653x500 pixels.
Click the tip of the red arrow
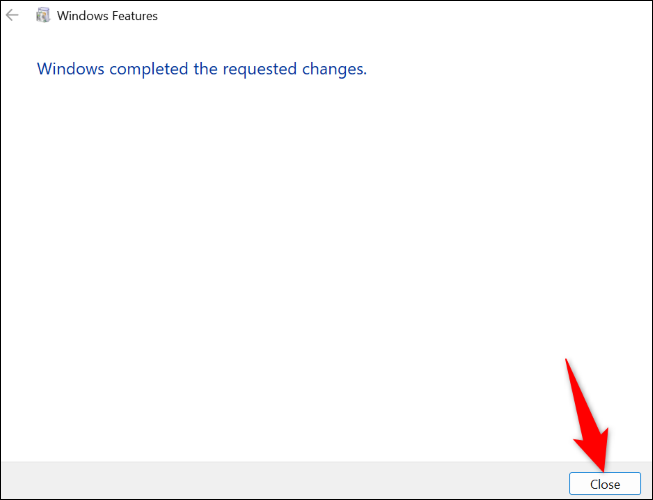603,470
